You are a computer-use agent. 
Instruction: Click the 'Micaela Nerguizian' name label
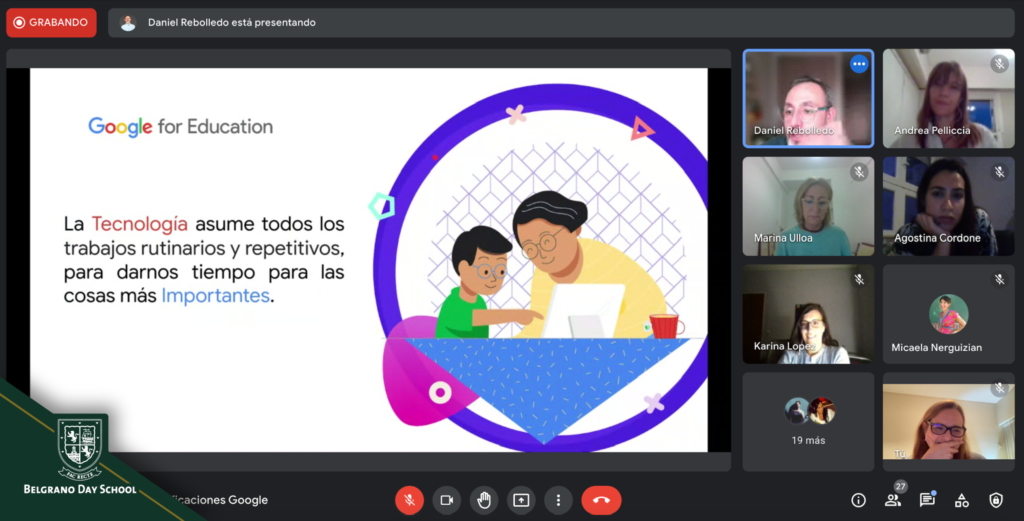click(936, 347)
